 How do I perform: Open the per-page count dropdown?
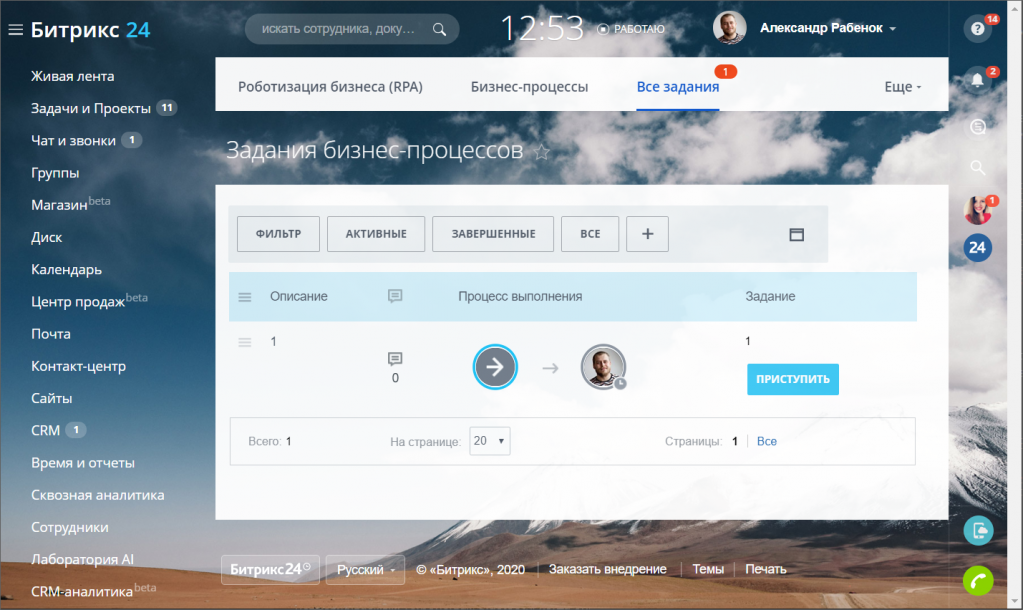click(x=490, y=441)
